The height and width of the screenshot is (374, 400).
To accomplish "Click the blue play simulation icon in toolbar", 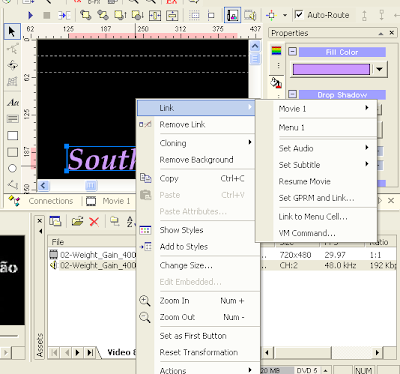I will pyautogui.click(x=31, y=15).
